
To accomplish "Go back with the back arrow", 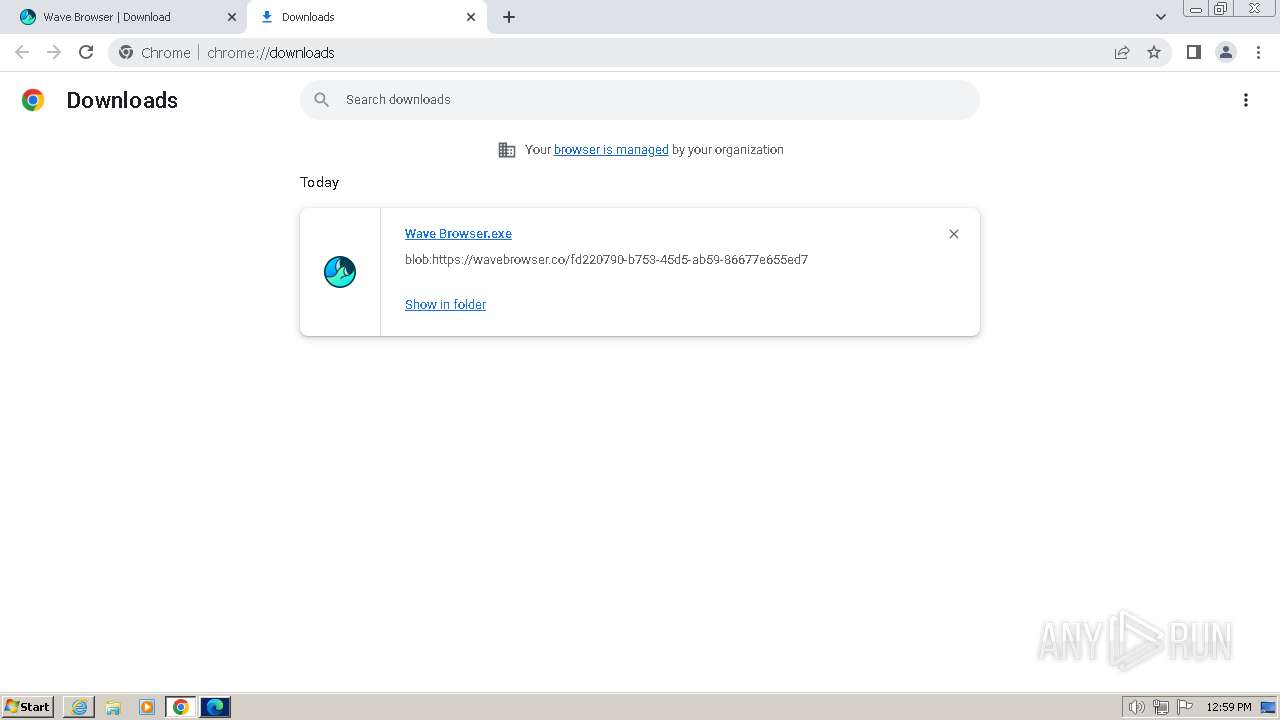I will 22,52.
